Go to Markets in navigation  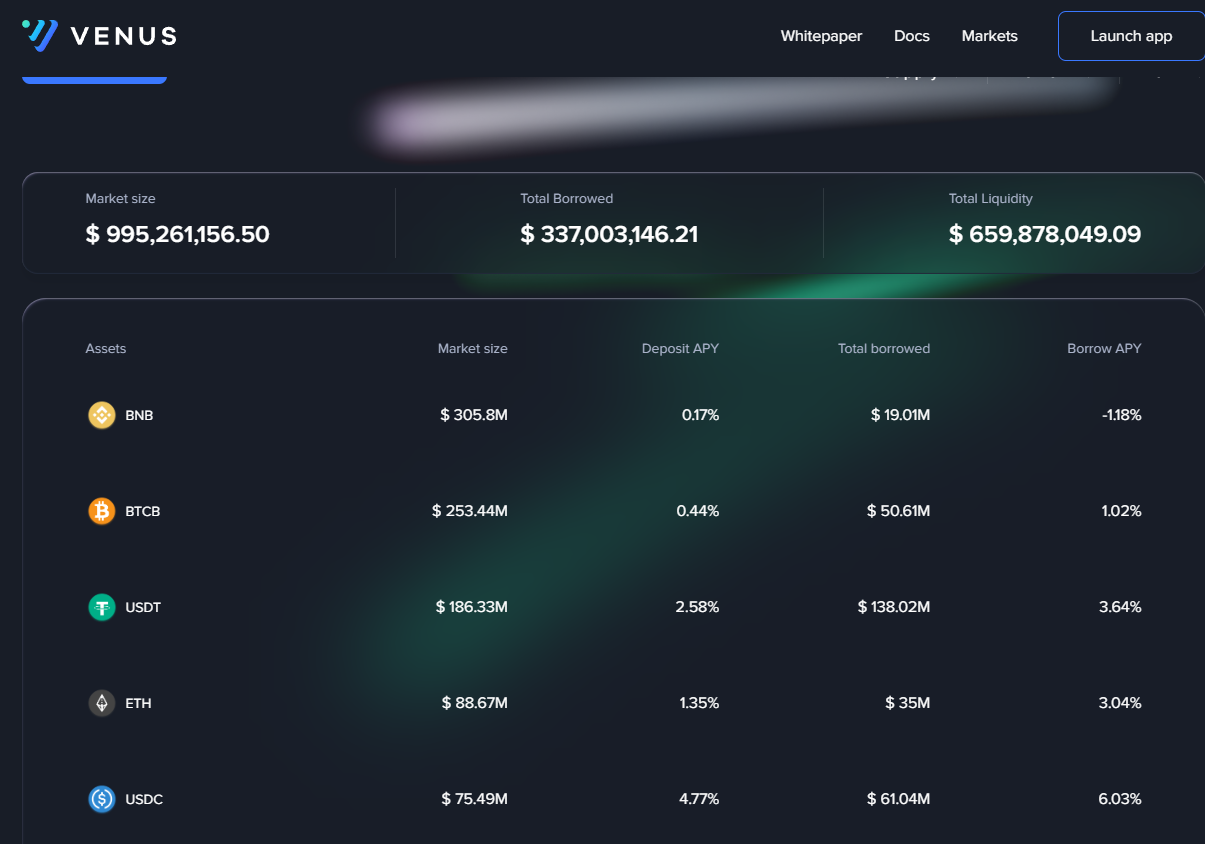click(x=990, y=36)
